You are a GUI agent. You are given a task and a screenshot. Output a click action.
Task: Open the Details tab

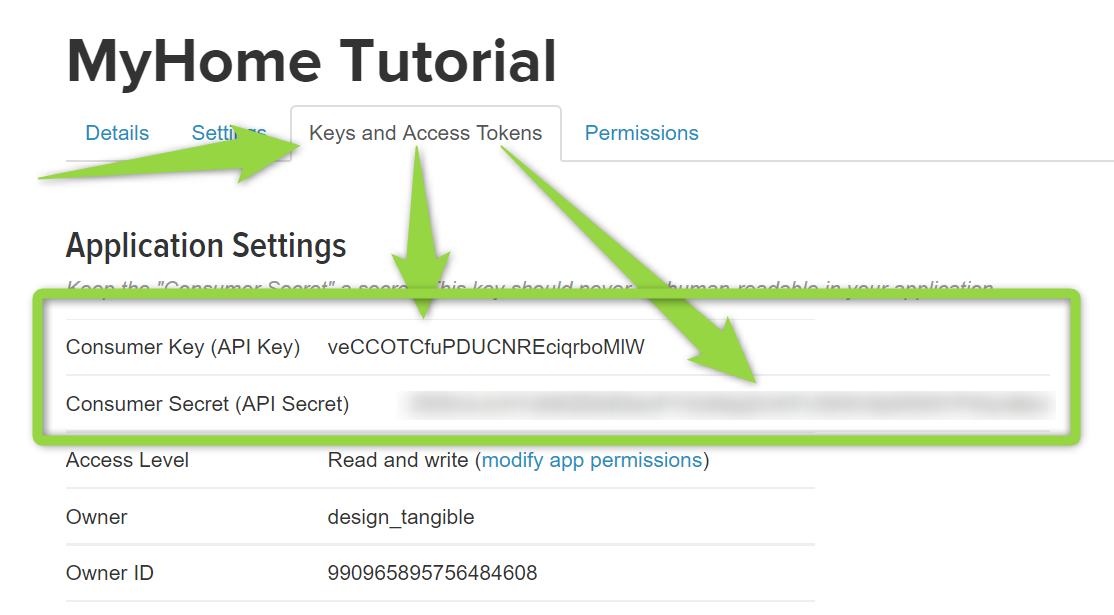tap(117, 133)
